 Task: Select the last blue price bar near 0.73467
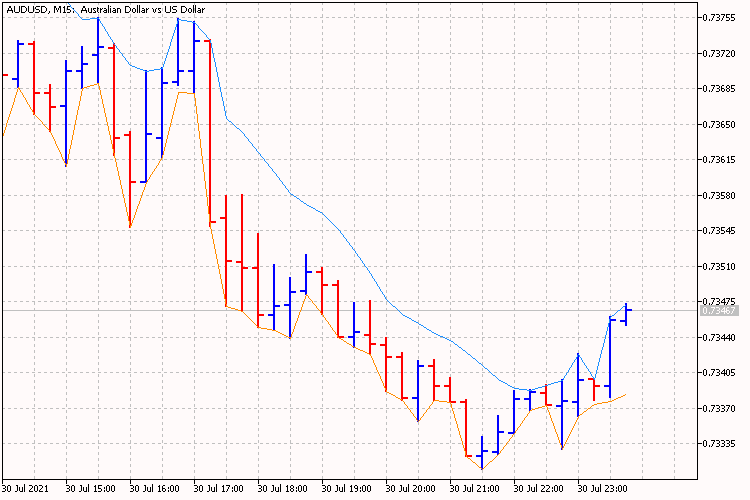(x=626, y=314)
